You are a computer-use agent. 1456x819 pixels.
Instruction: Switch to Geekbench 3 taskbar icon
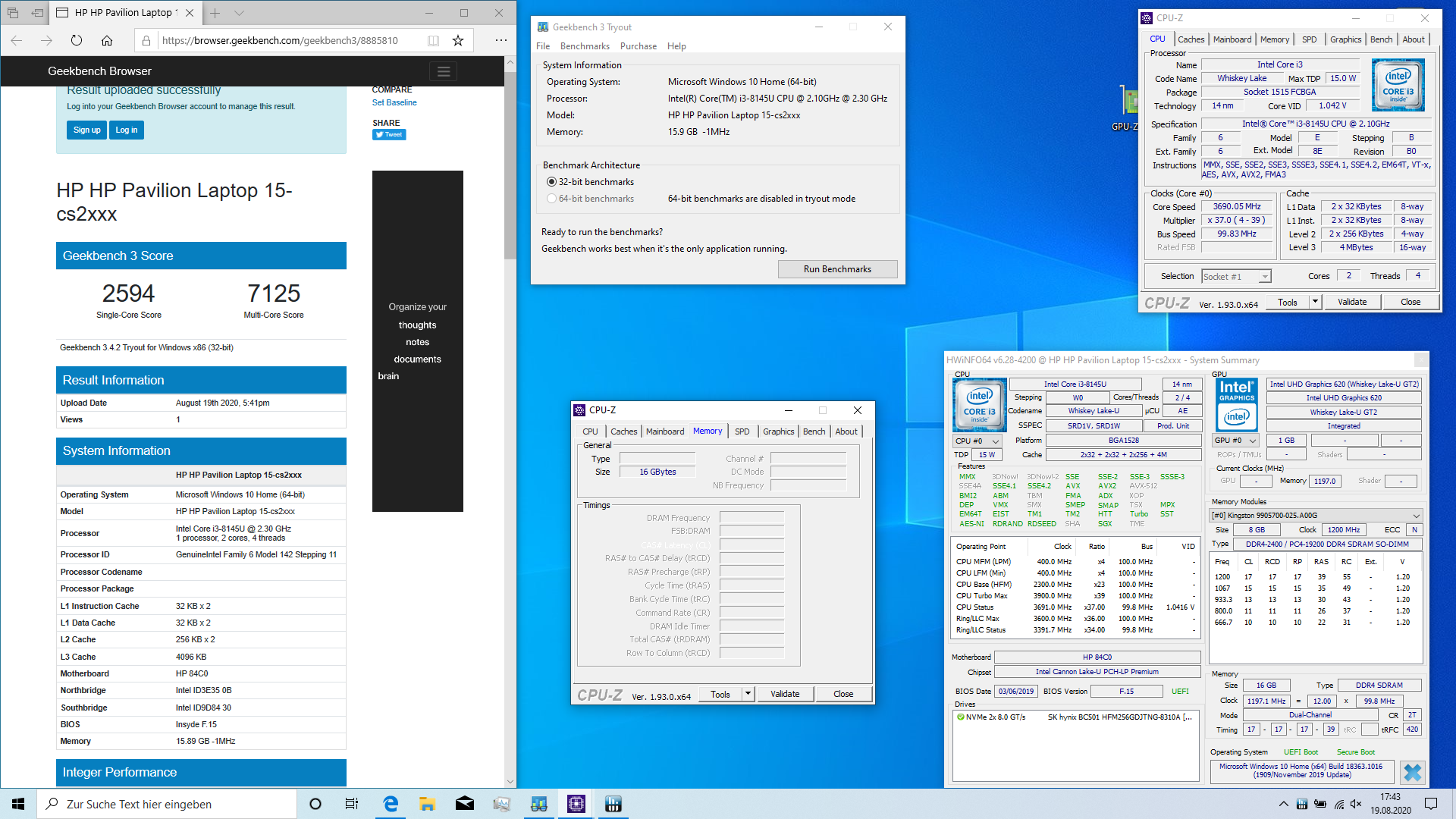coord(539,804)
